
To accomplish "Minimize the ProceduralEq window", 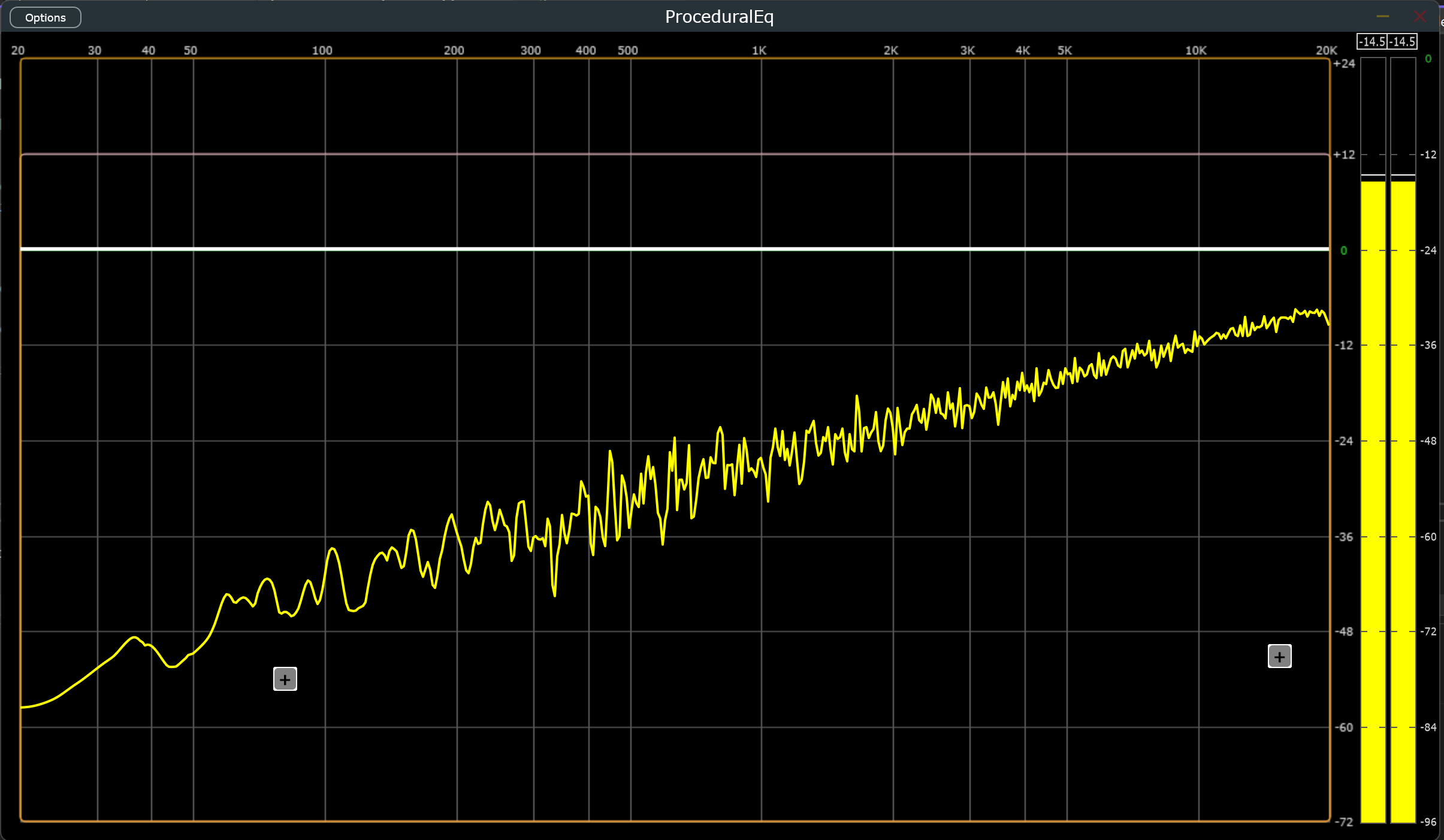I will (1383, 16).
